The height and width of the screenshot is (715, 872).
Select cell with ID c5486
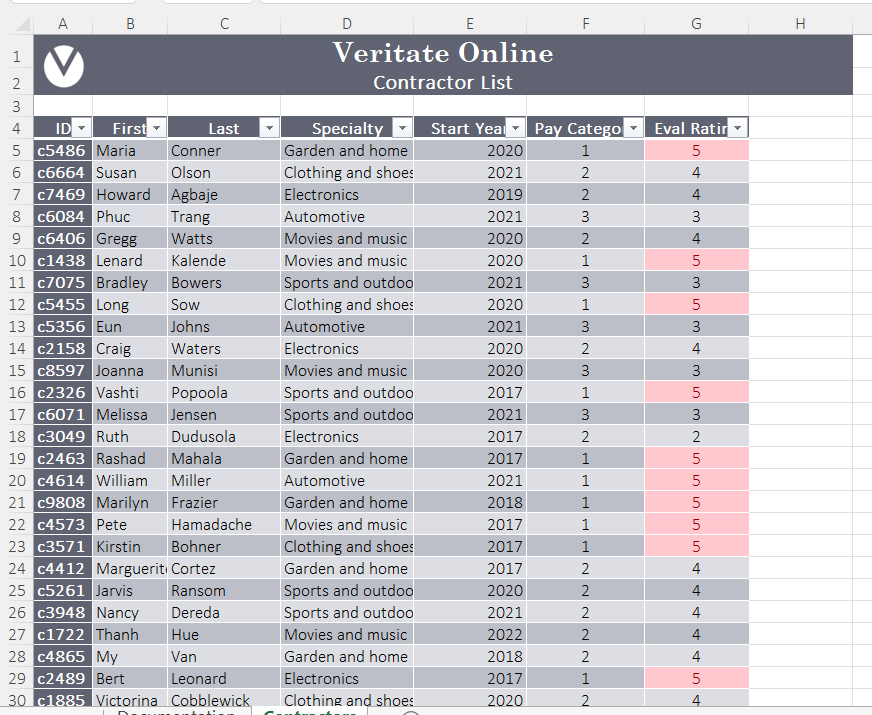[63, 151]
